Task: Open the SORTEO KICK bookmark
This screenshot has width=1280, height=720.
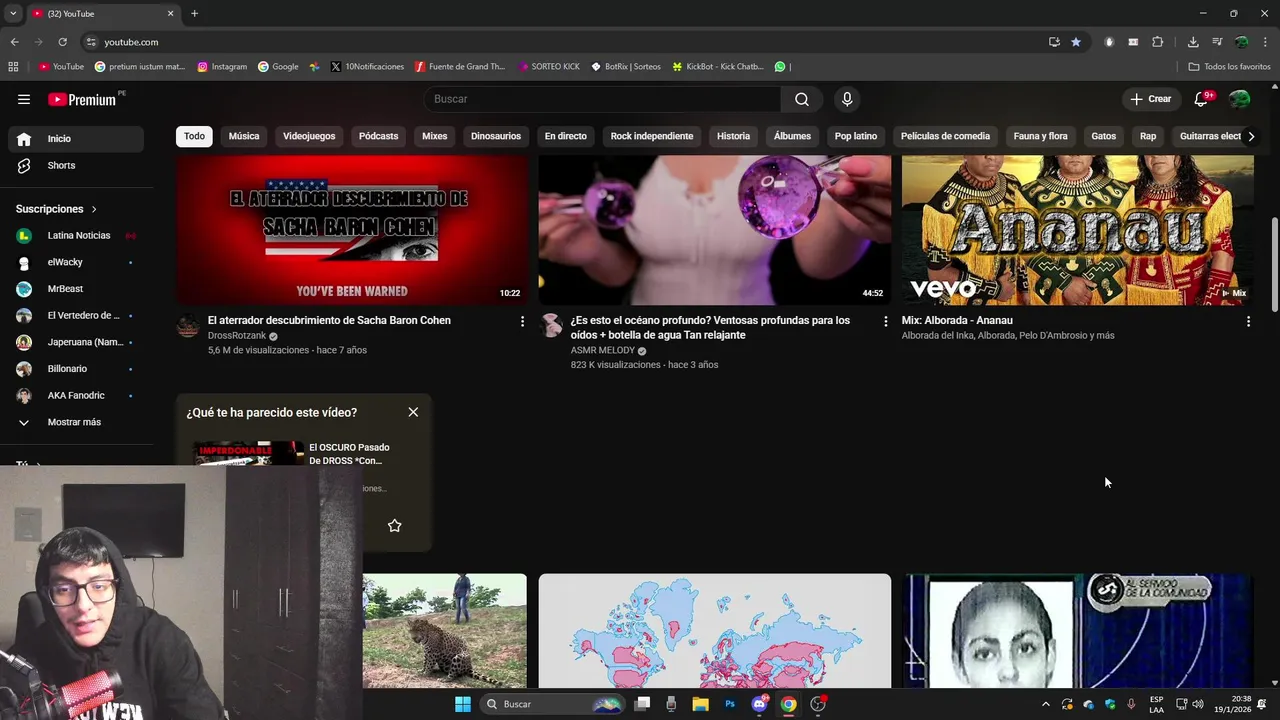Action: (x=549, y=67)
